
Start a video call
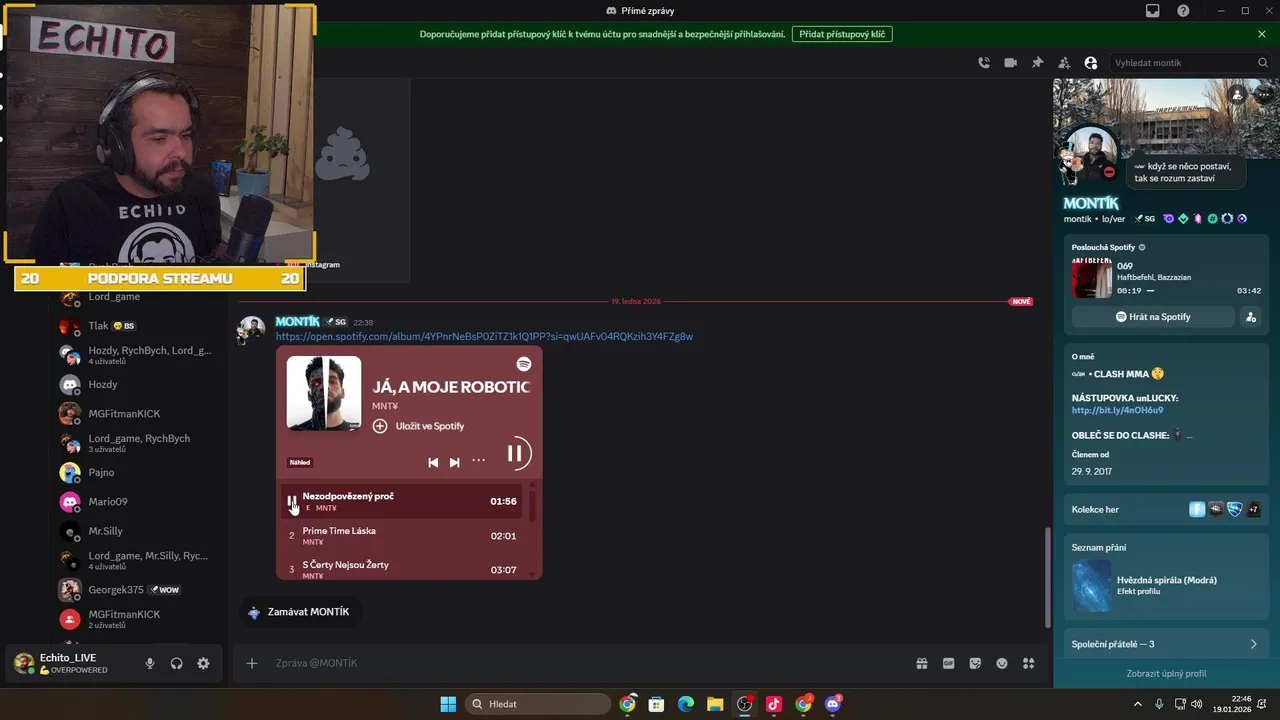(1011, 62)
